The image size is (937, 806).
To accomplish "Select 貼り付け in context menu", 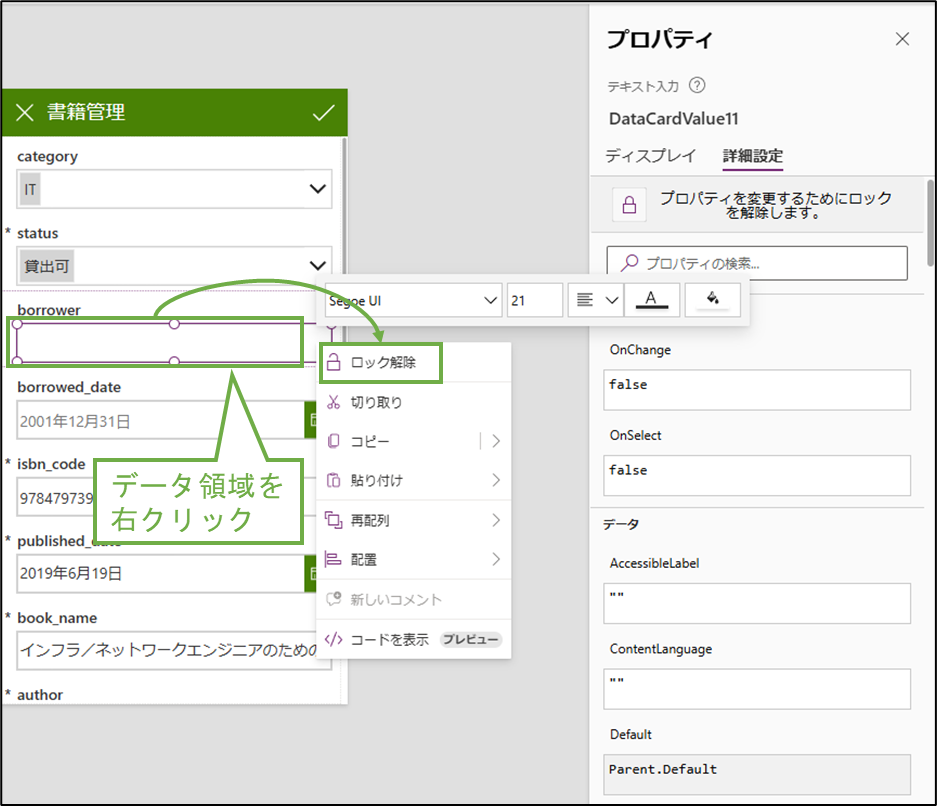I will (414, 480).
